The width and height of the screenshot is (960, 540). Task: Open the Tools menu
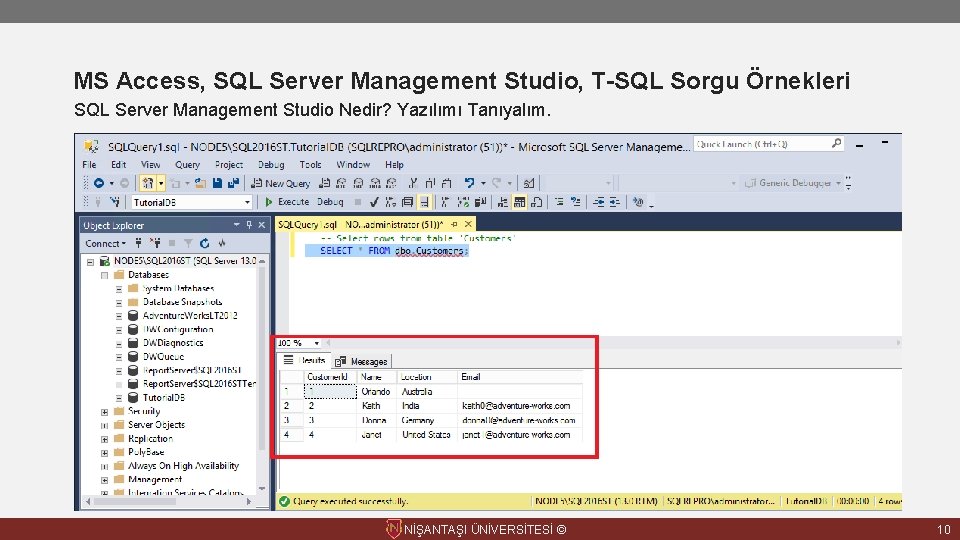tap(310, 165)
